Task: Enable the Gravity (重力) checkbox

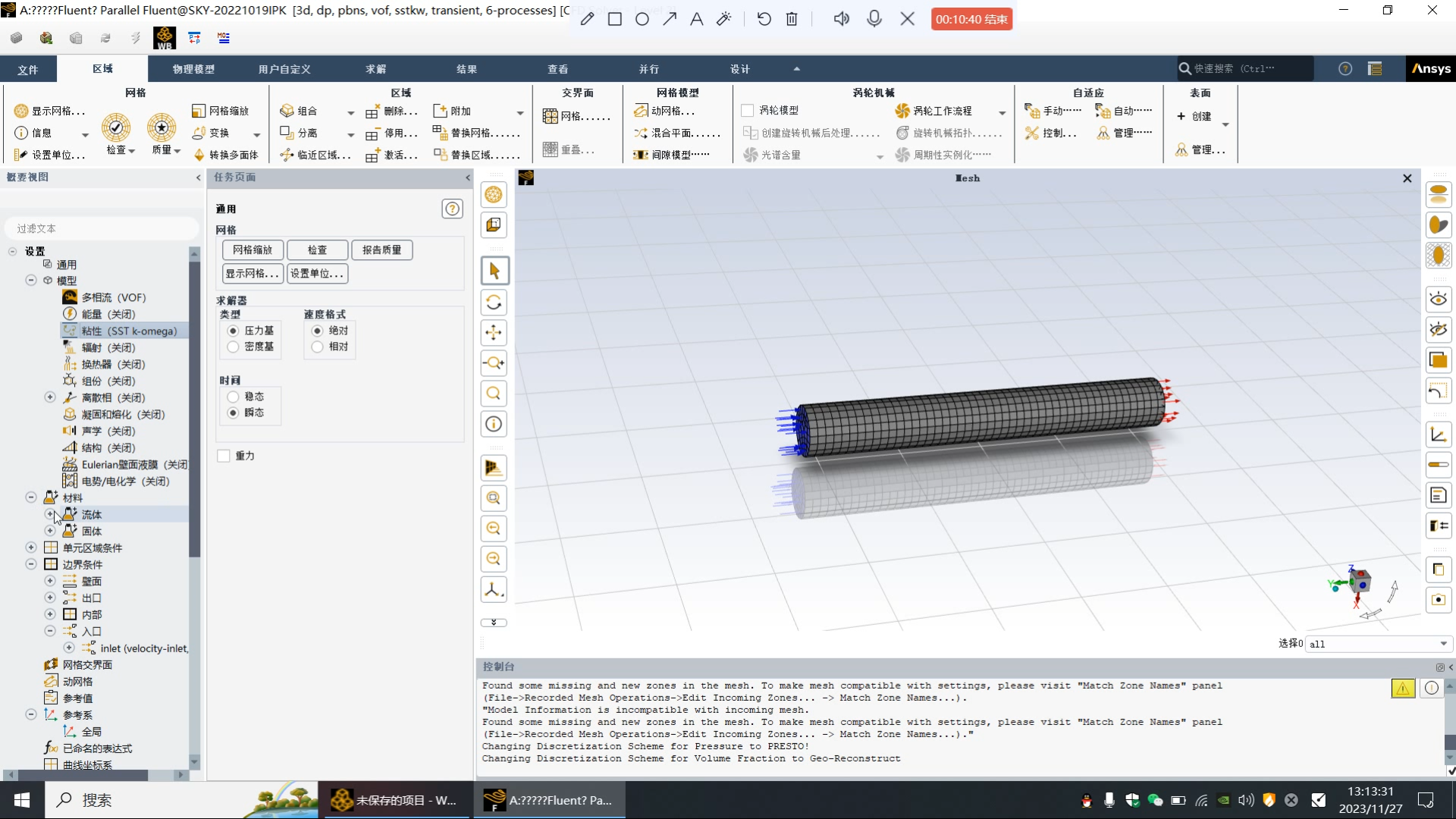Action: pos(224,456)
